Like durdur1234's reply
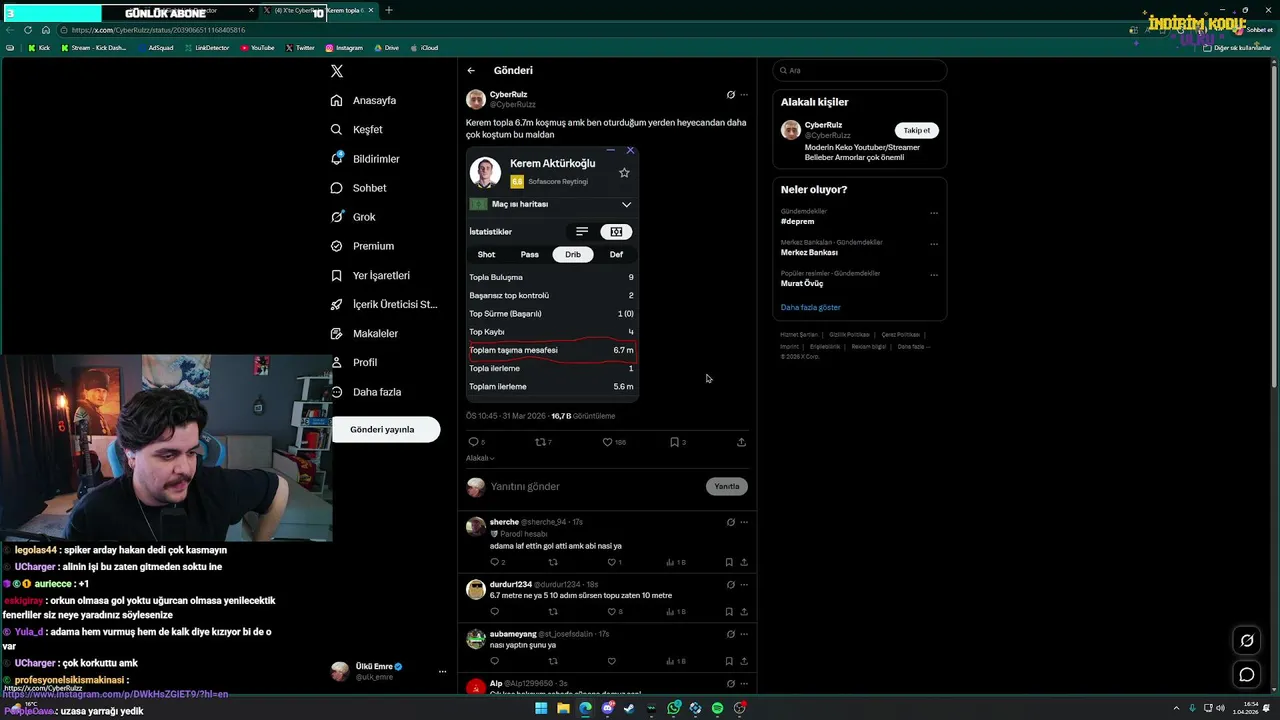This screenshot has height=720, width=1280. (612, 612)
